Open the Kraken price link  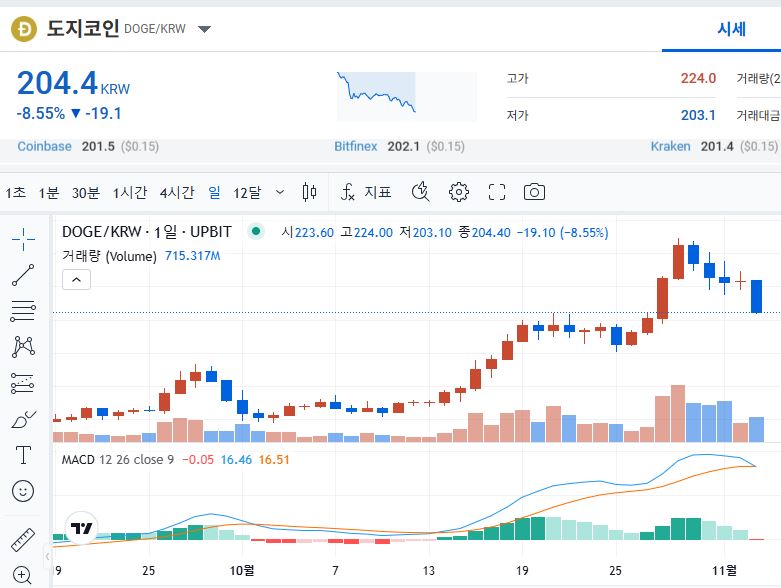670,146
